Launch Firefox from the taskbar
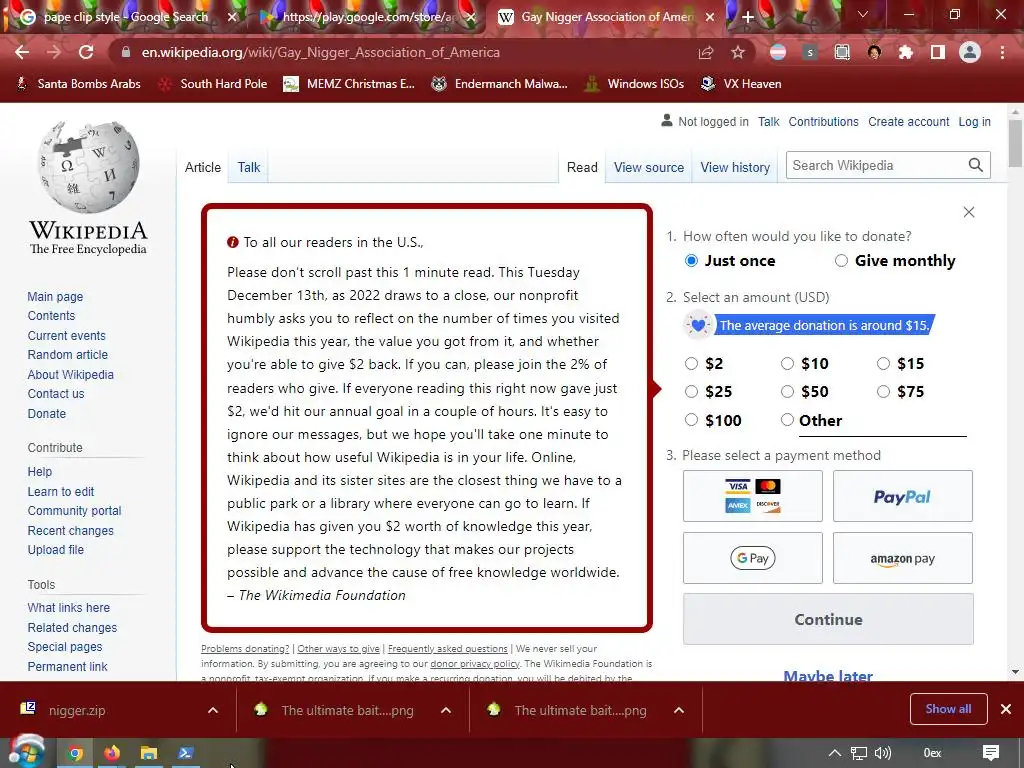Screen dimensions: 1024x768 click(x=112, y=754)
